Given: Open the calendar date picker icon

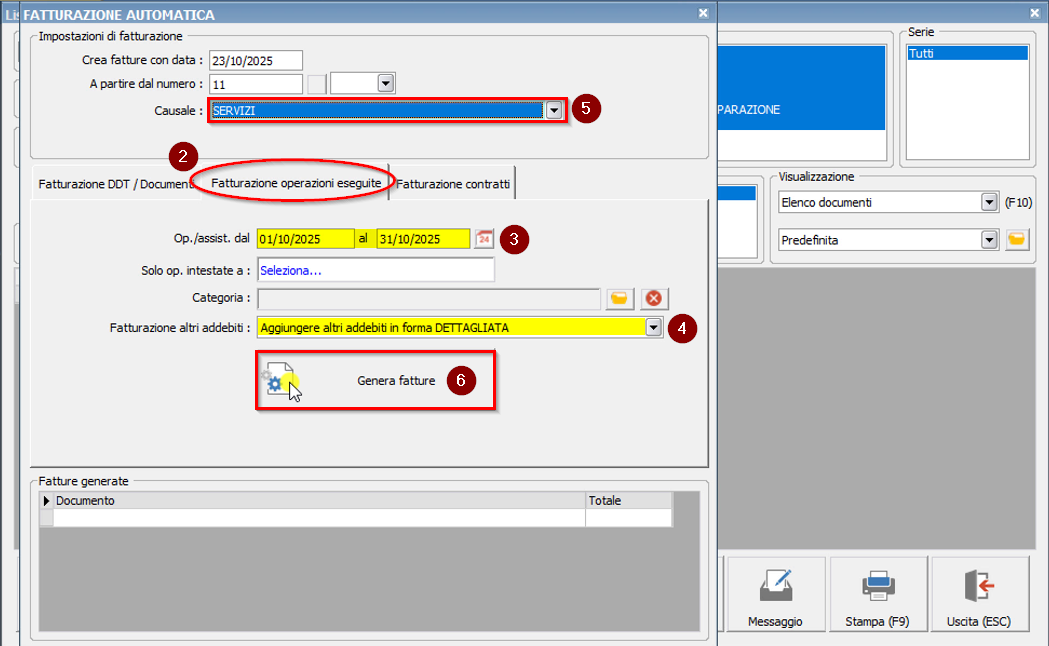Looking at the screenshot, I should point(484,239).
